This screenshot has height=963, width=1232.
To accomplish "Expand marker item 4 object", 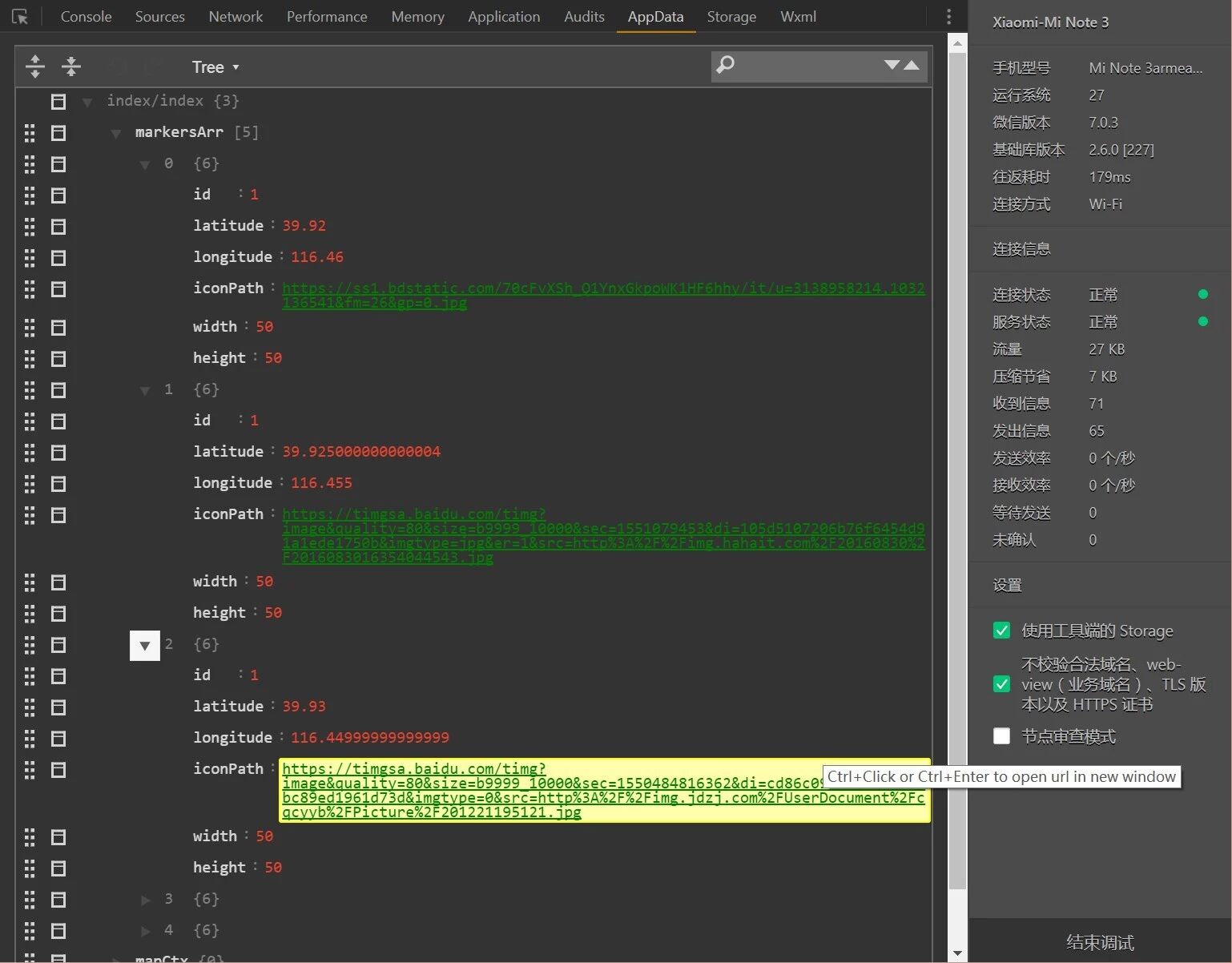I will (x=145, y=931).
